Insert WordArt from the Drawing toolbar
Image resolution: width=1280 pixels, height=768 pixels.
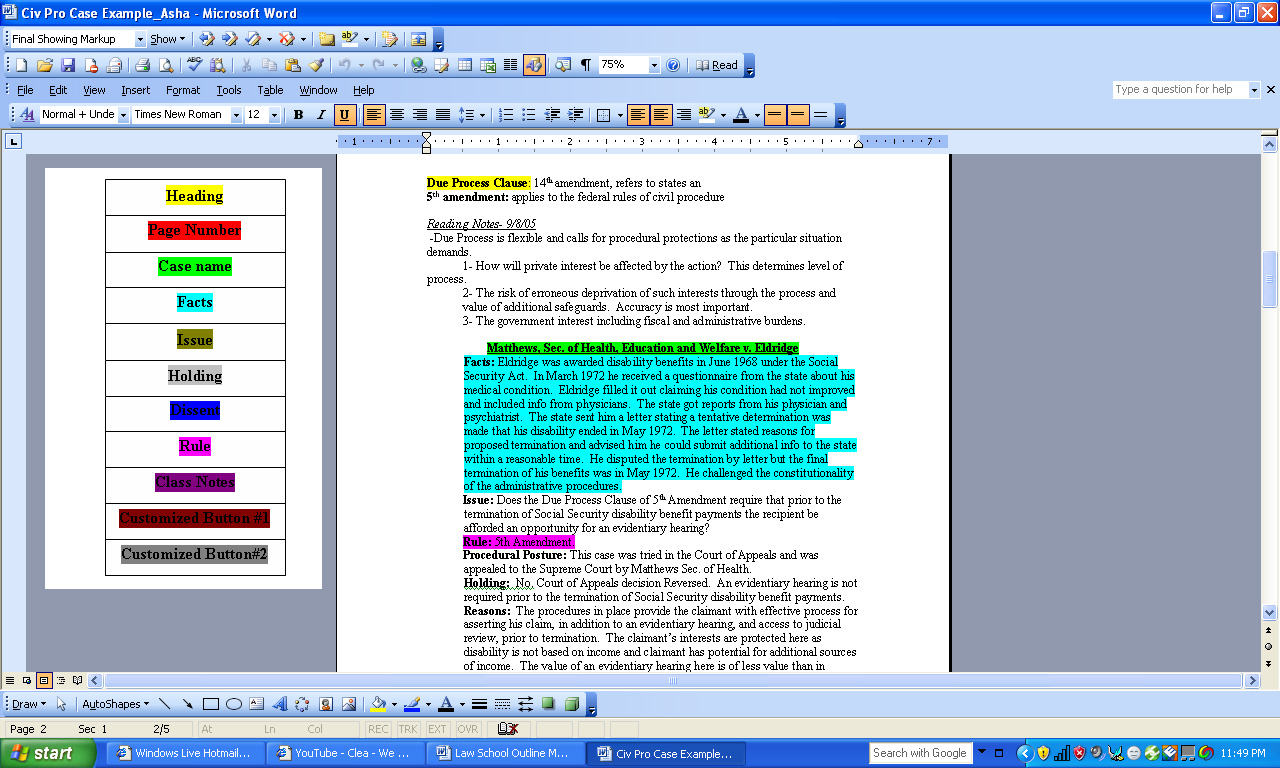pyautogui.click(x=279, y=704)
